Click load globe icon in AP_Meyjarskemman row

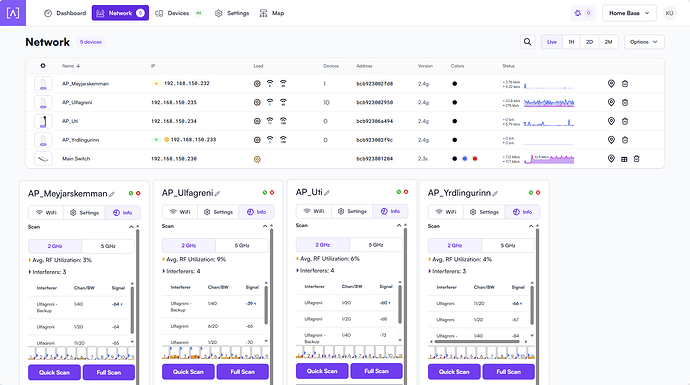click(x=257, y=84)
